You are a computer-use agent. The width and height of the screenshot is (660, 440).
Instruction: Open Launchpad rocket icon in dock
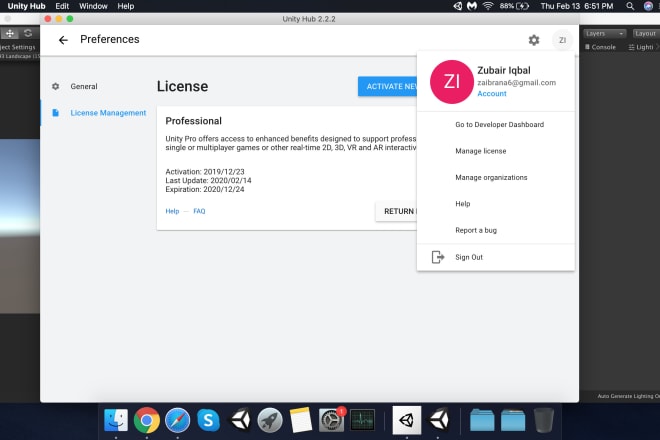(270, 420)
